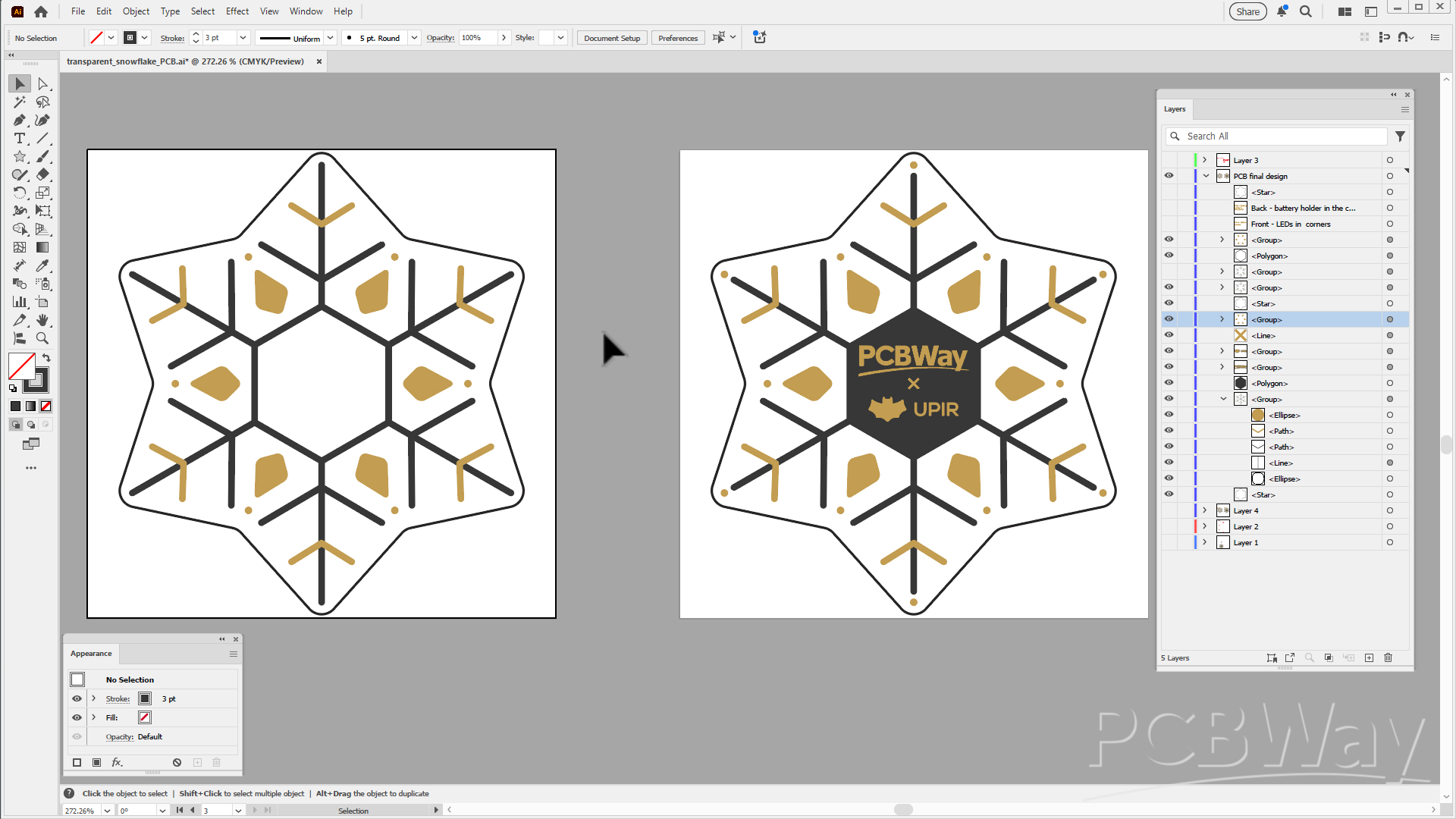Viewport: 1456px width, 819px height.
Task: Click the delete layer trash icon
Action: coord(1388,657)
